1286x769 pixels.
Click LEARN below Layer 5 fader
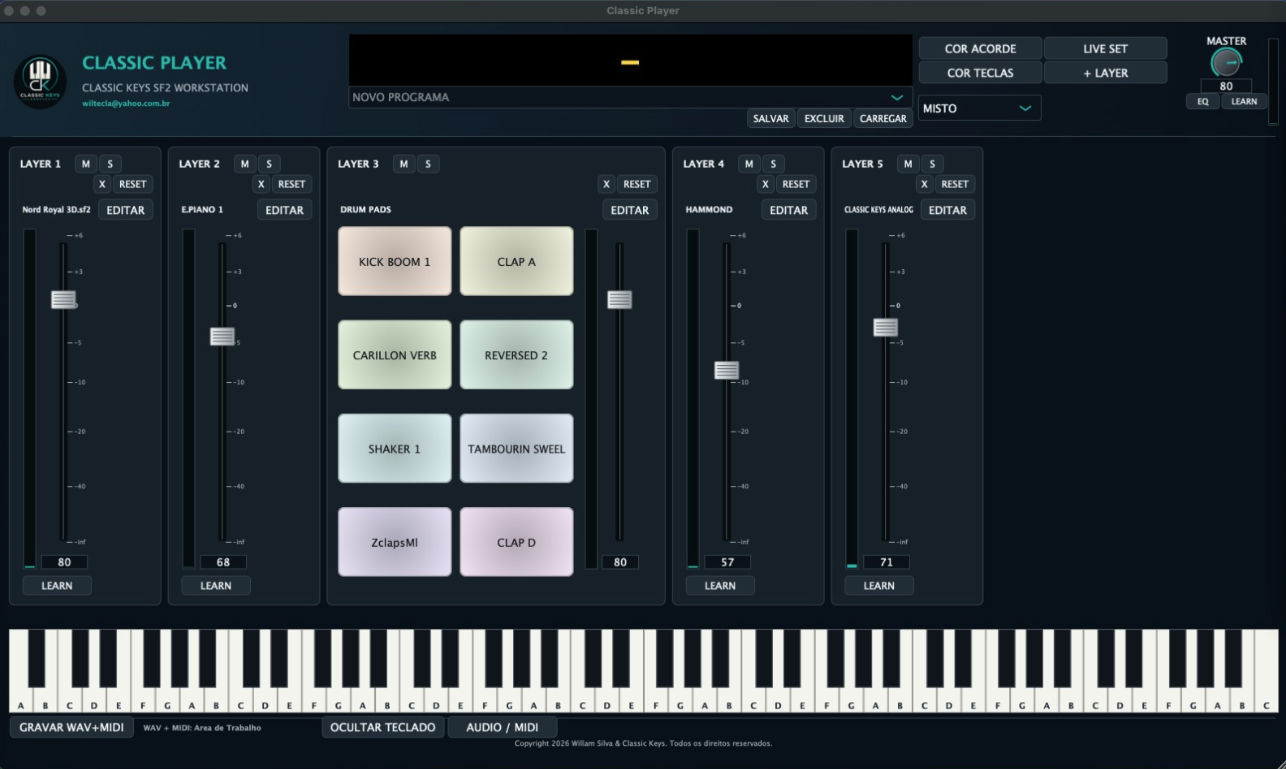click(879, 586)
